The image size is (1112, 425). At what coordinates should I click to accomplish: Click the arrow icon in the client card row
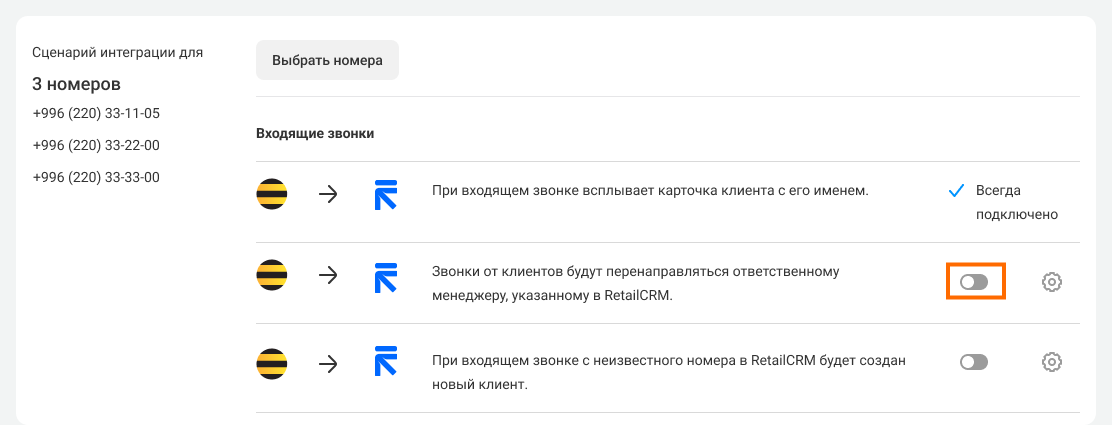click(328, 194)
